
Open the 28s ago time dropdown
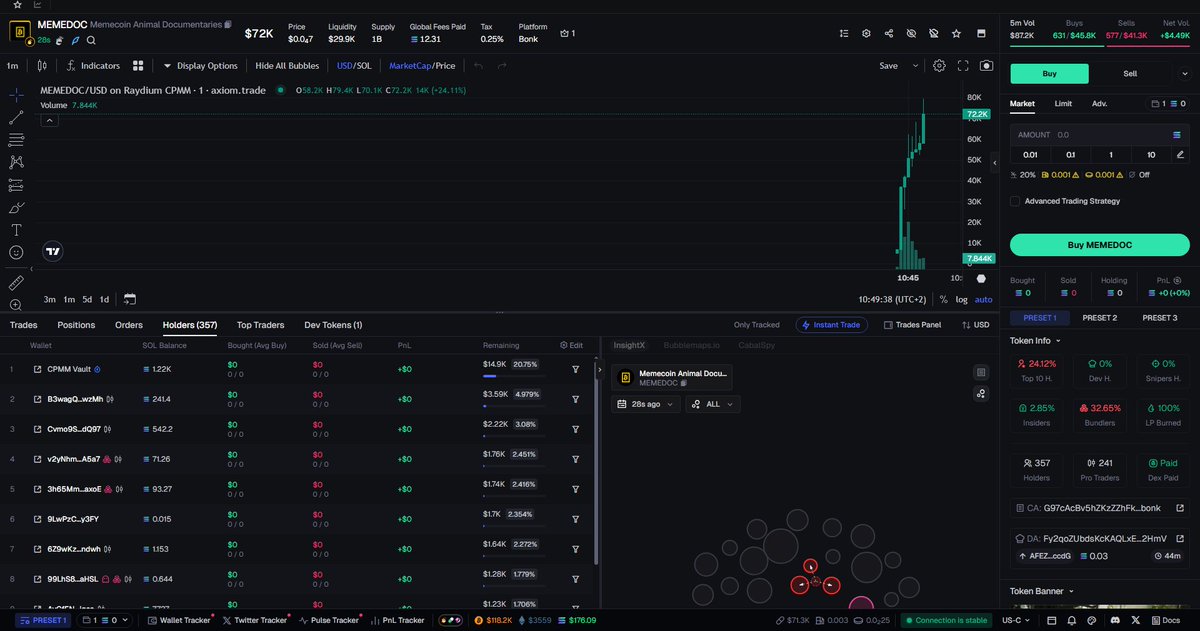tap(646, 404)
